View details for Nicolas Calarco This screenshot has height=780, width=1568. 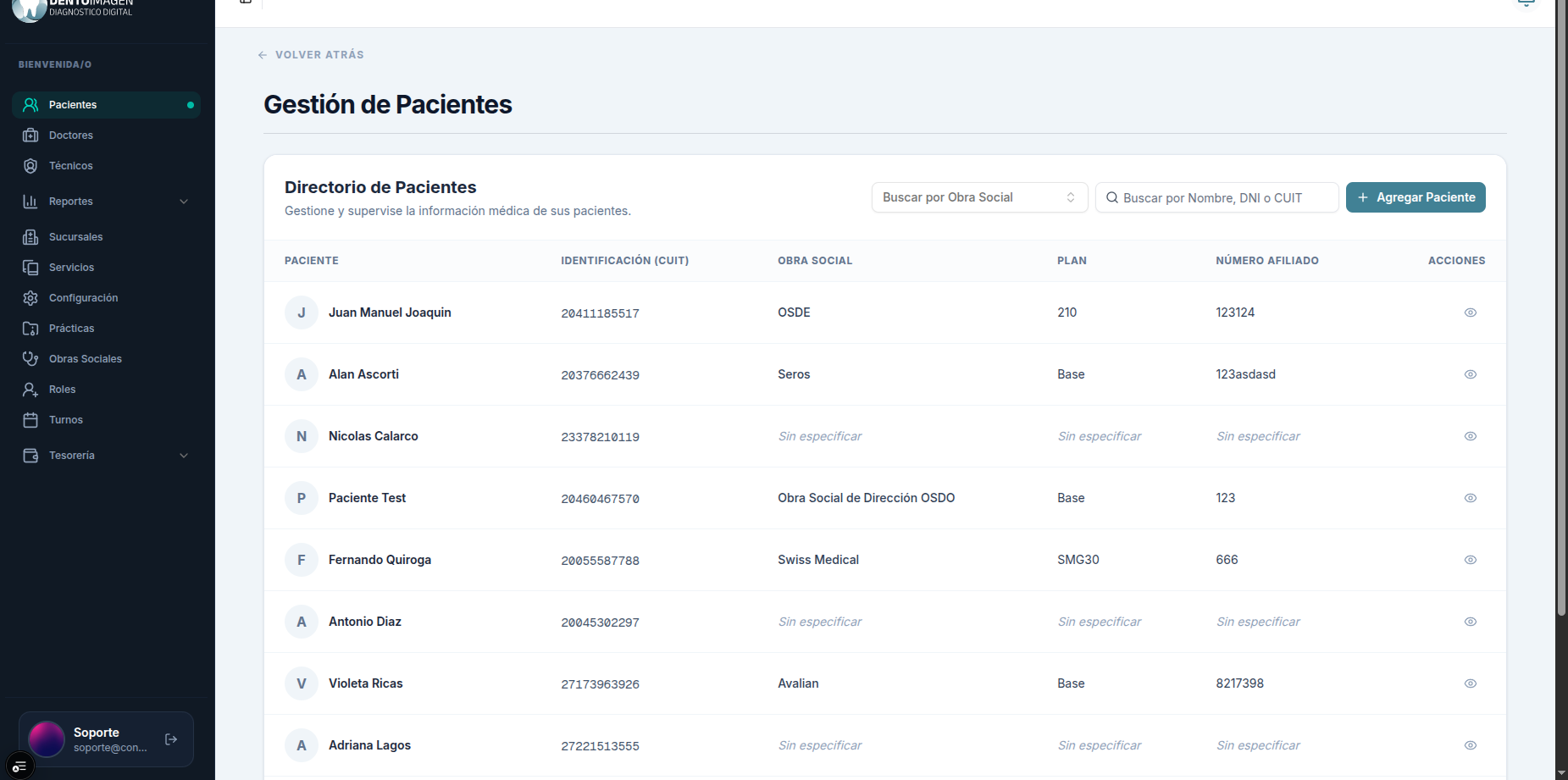coord(1471,436)
